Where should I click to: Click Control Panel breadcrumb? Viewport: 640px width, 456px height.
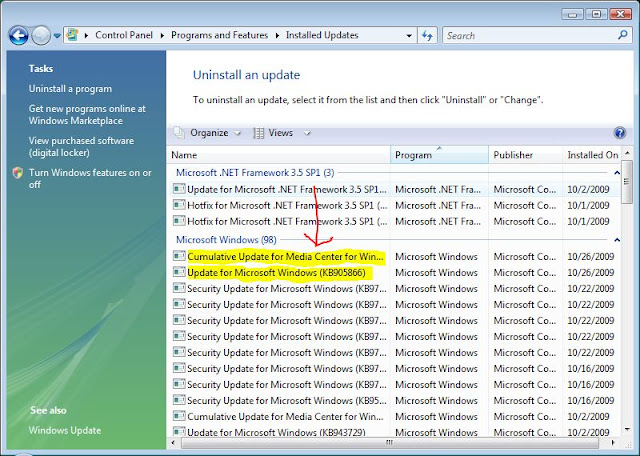(x=124, y=35)
